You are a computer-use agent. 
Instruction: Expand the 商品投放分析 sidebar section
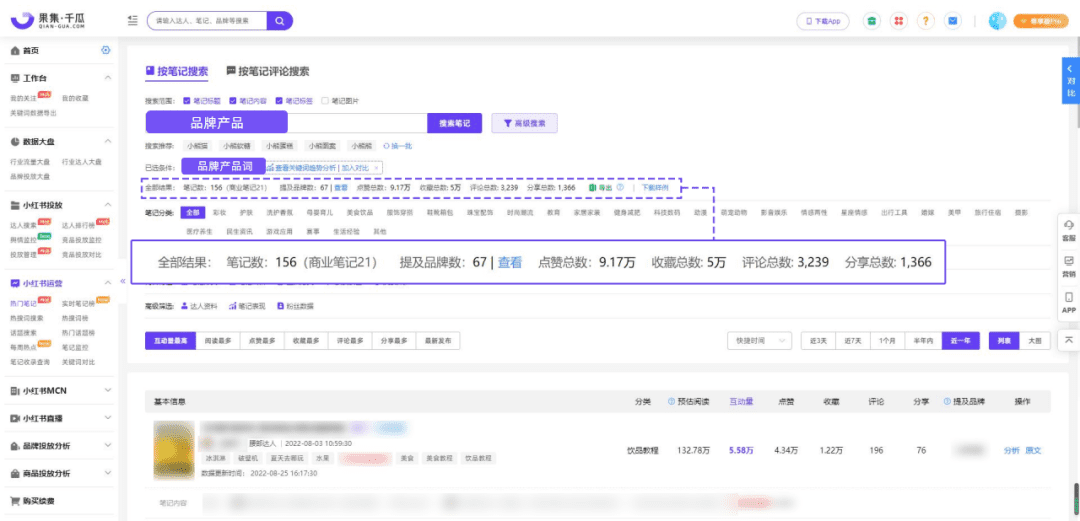pyautogui.click(x=107, y=473)
